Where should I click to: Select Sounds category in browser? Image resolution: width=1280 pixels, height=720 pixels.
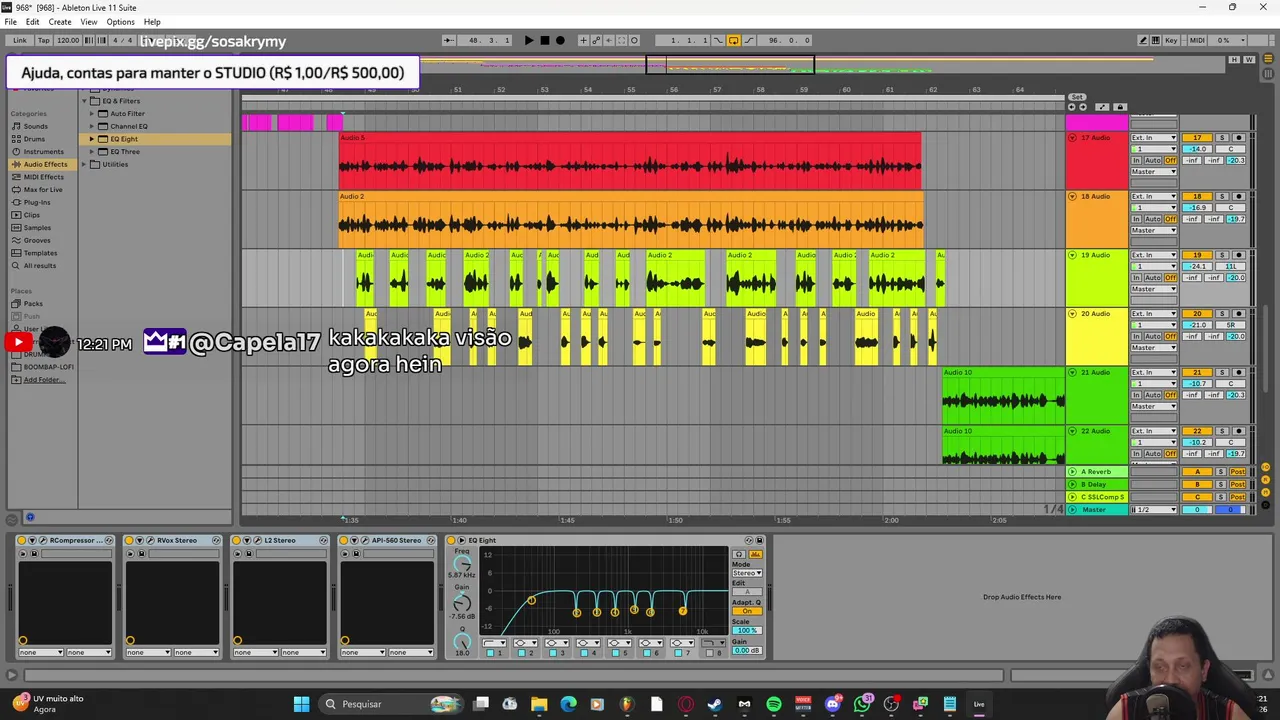pyautogui.click(x=35, y=126)
